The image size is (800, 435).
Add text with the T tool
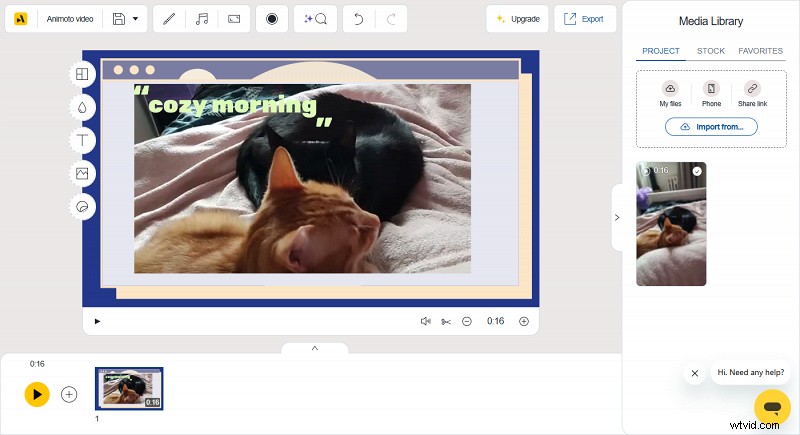point(82,140)
